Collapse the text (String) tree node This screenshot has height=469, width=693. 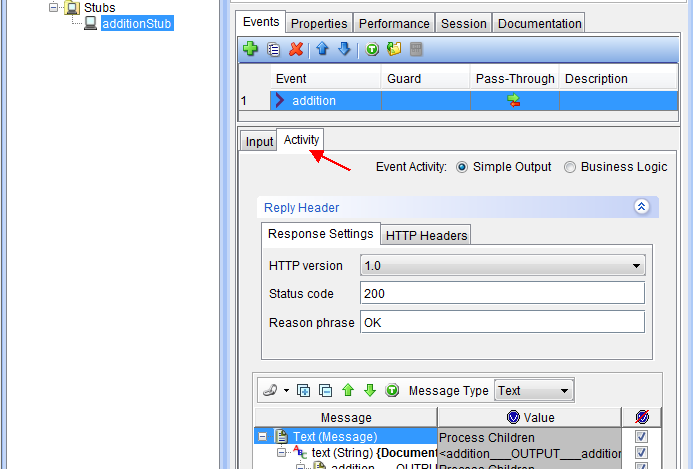[281, 453]
